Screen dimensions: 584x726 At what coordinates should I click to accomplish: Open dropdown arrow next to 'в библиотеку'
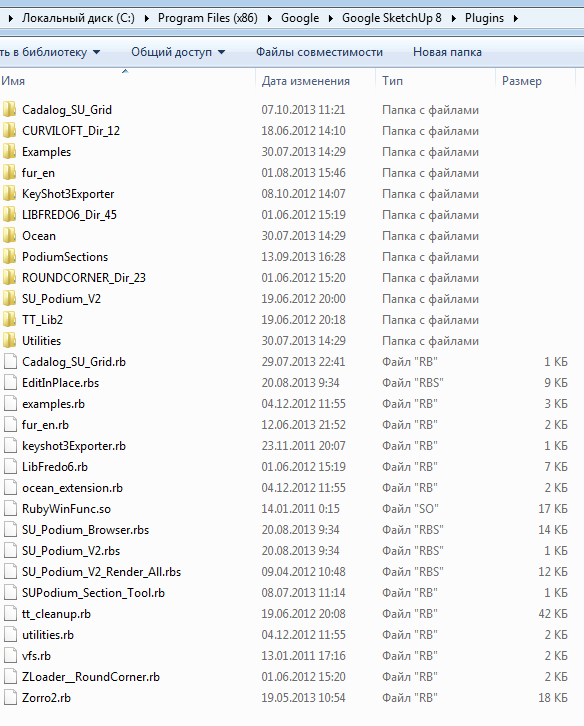pyautogui.click(x=96, y=52)
